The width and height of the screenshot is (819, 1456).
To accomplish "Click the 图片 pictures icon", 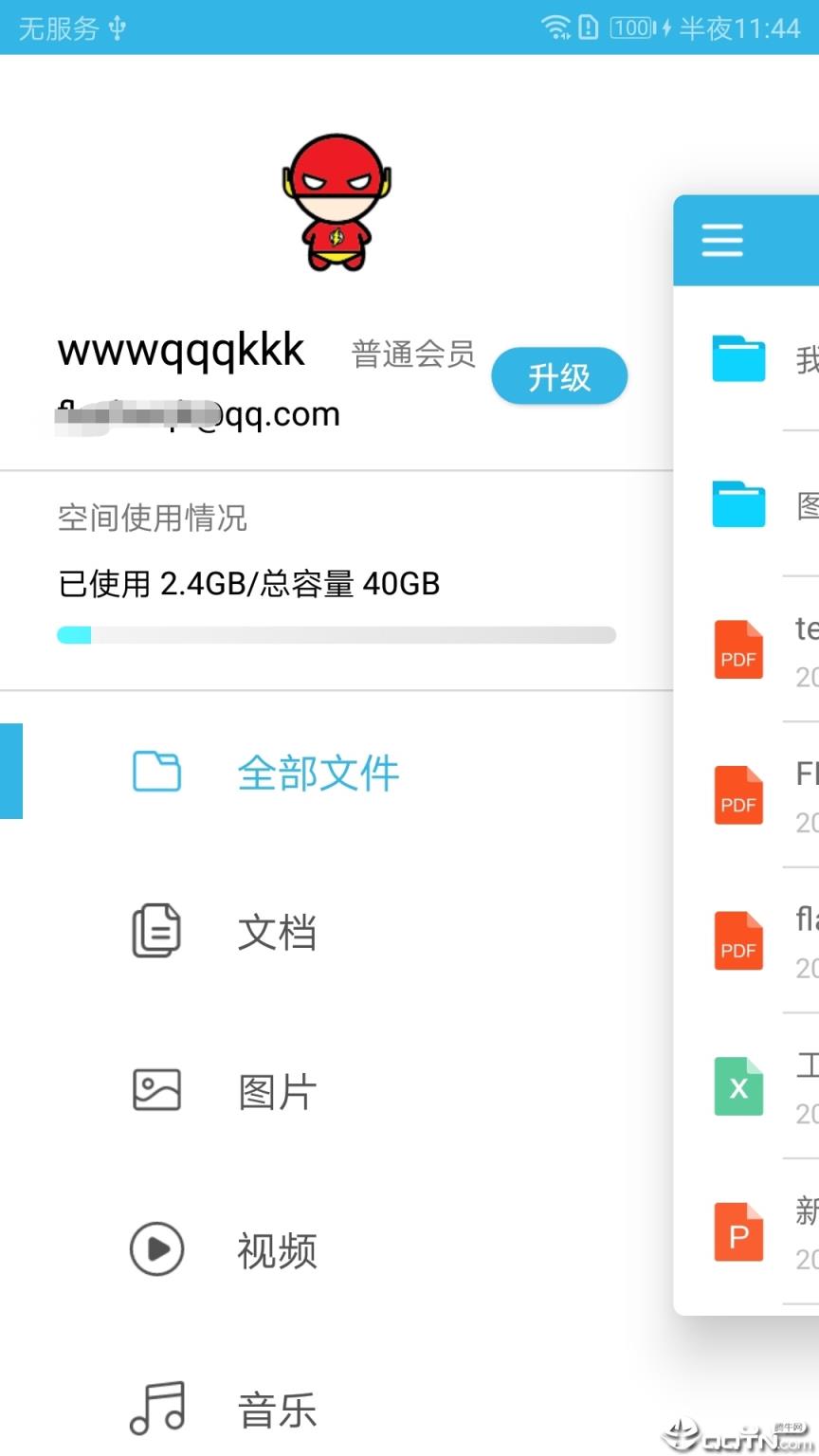I will 156,1090.
